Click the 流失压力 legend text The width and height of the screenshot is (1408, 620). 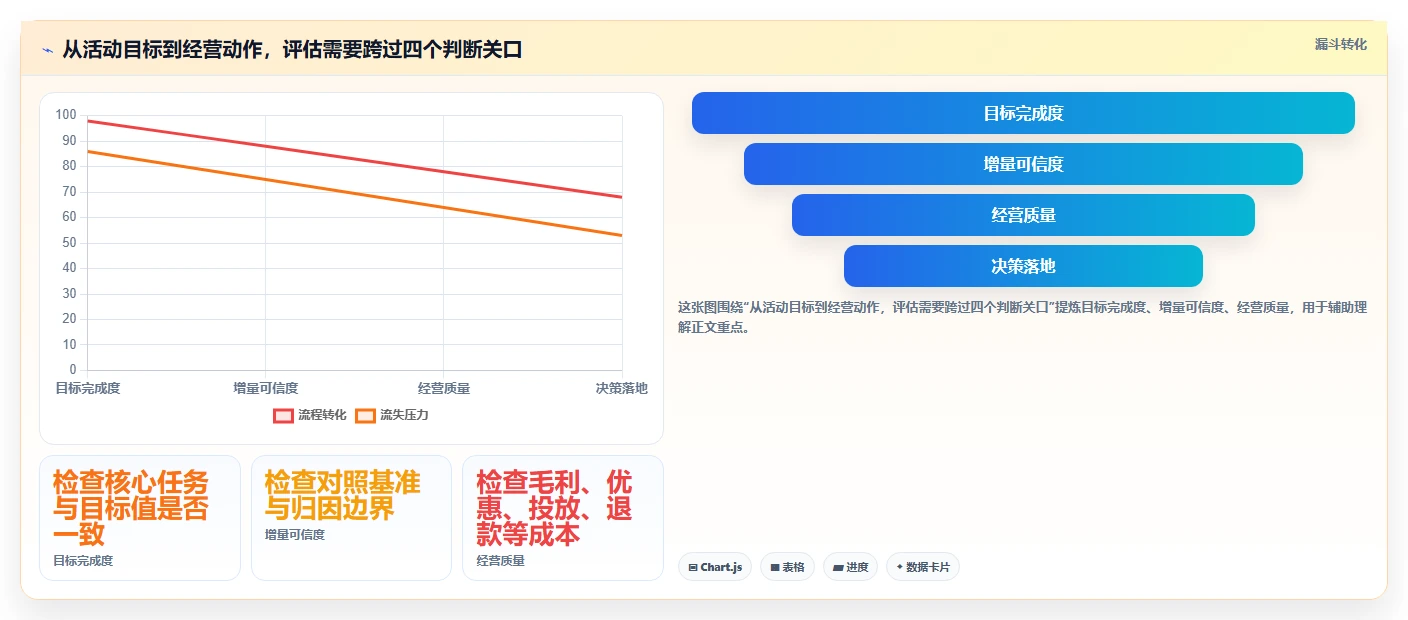coord(404,415)
